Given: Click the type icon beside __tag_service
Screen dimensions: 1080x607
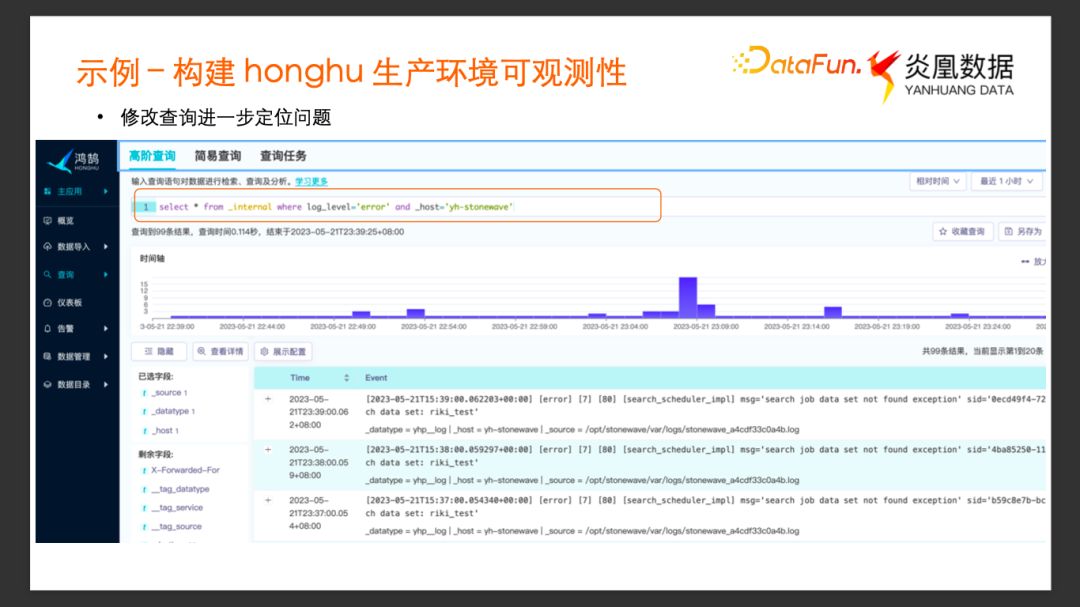Looking at the screenshot, I should click(145, 508).
